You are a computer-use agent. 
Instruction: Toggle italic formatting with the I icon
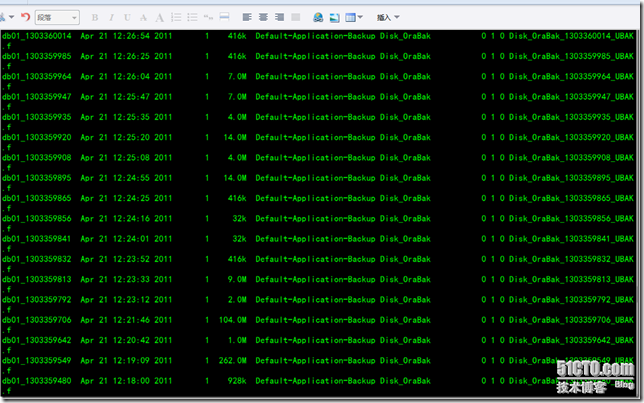[111, 17]
